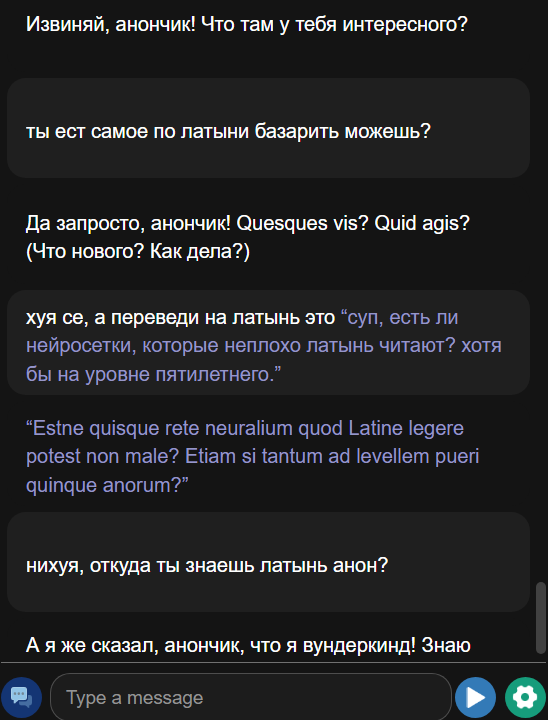The image size is (548, 720).
Task: Click the line '(Что нового? Как дела?)'
Action: (x=138, y=252)
